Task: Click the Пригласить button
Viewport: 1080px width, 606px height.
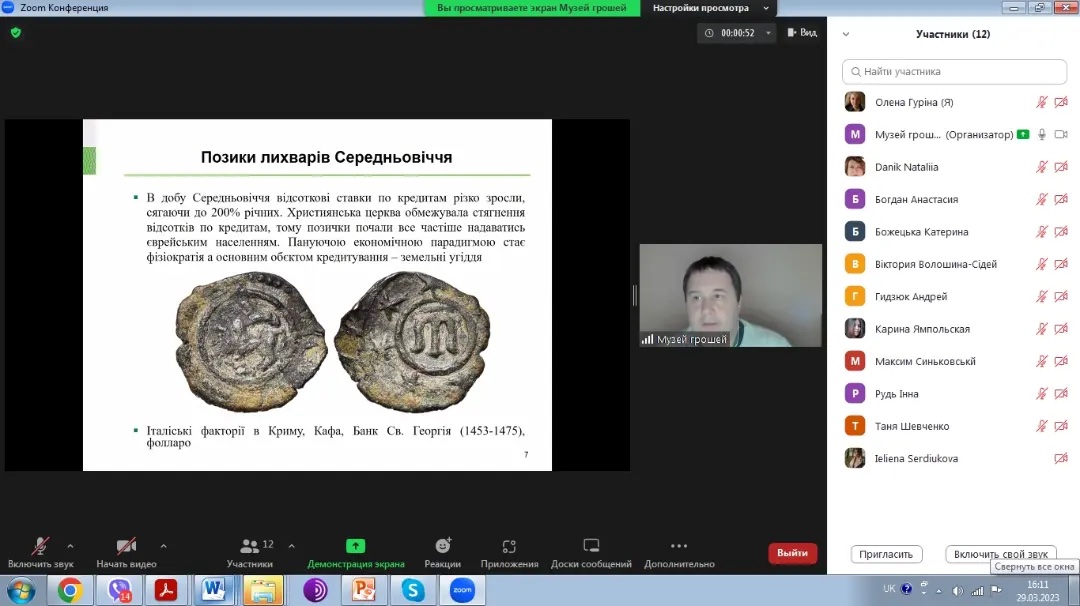Action: (x=886, y=554)
